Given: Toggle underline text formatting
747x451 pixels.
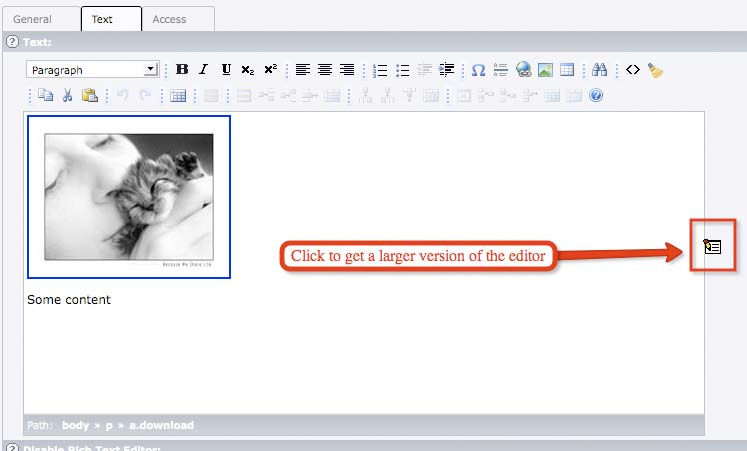Looking at the screenshot, I should (226, 70).
